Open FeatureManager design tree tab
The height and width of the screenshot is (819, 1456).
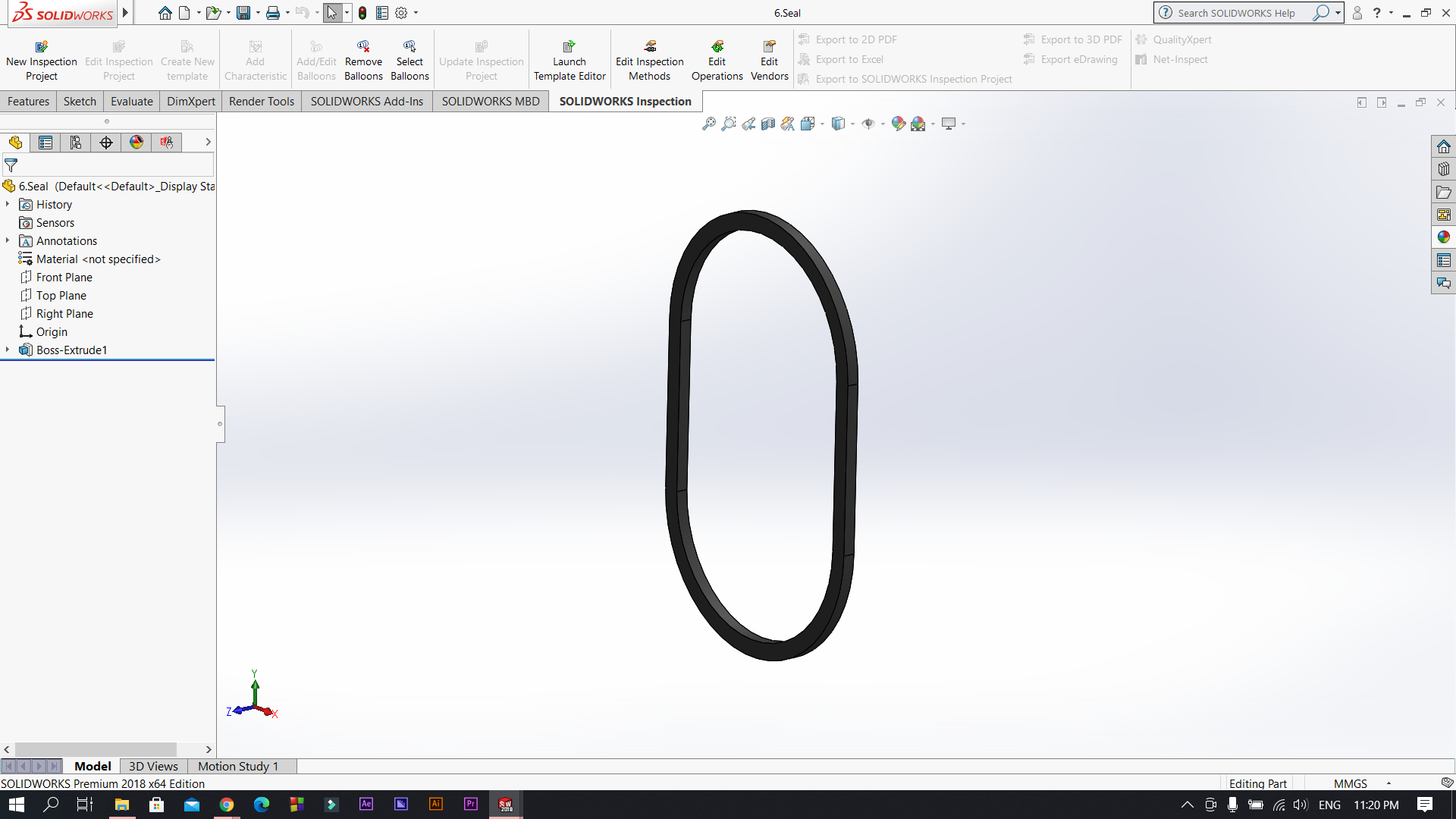pos(15,142)
